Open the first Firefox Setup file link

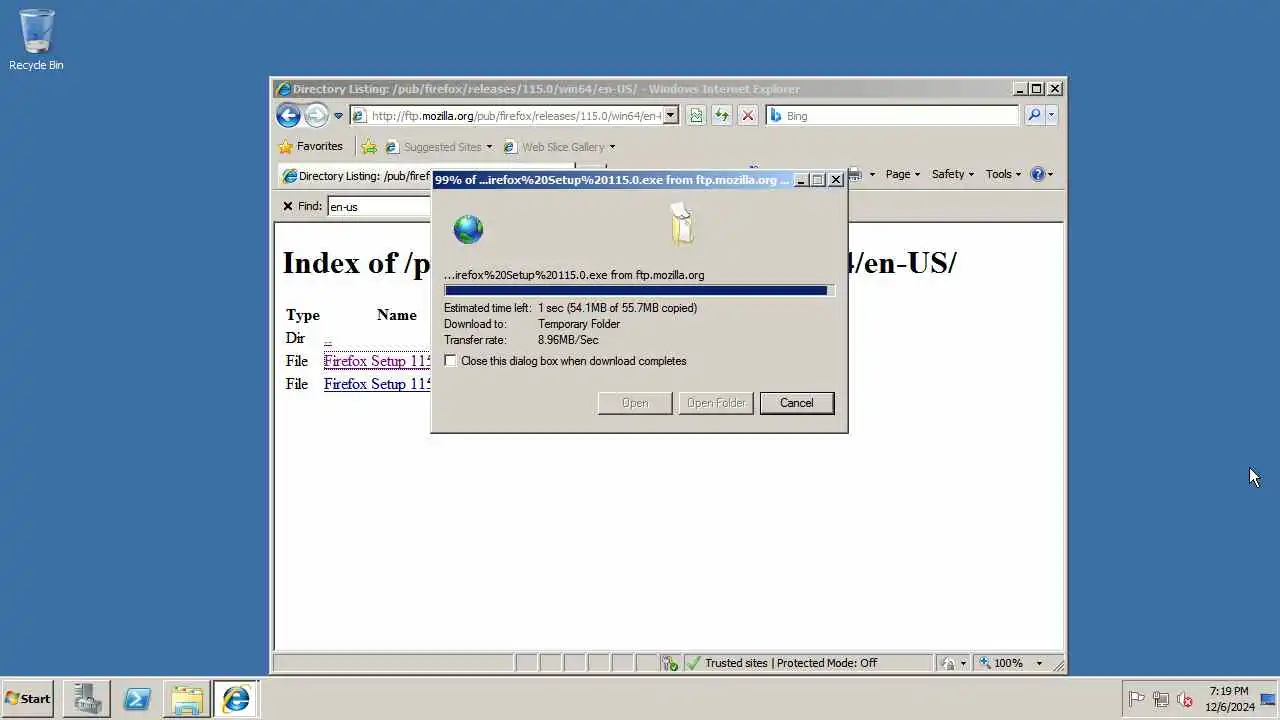point(377,361)
